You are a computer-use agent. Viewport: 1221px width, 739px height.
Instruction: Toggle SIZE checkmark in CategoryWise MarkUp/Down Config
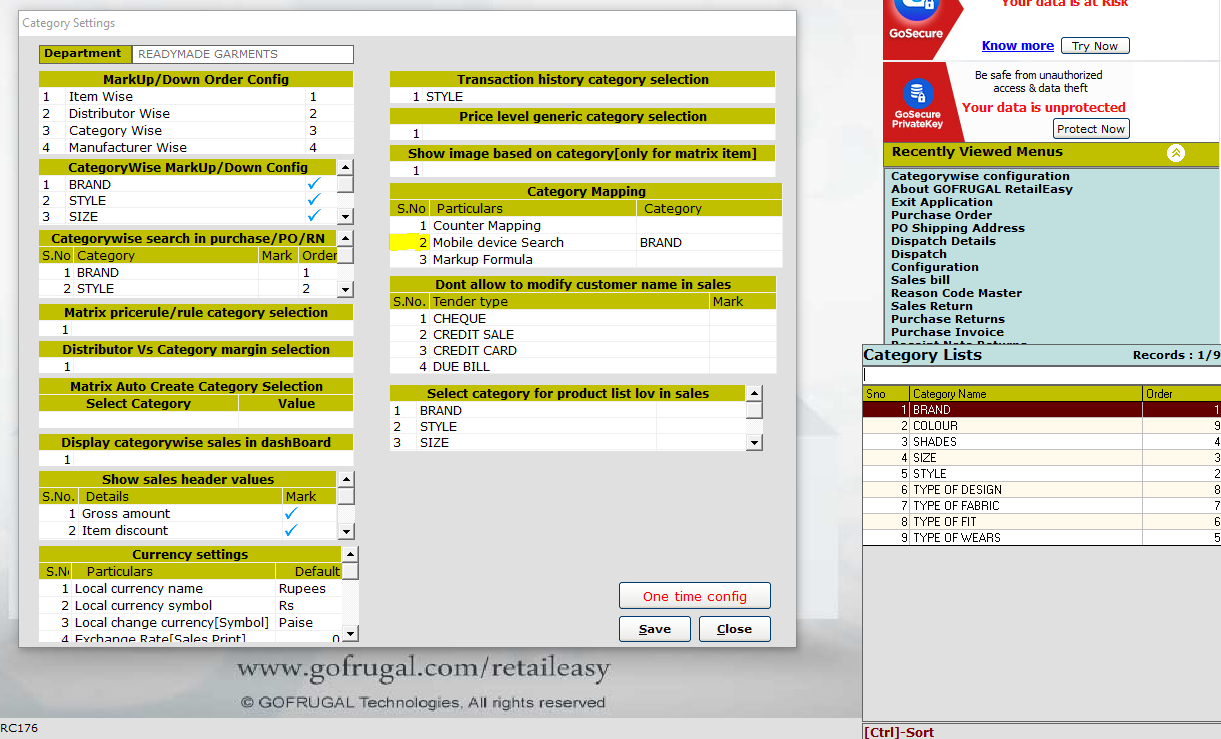click(x=314, y=216)
